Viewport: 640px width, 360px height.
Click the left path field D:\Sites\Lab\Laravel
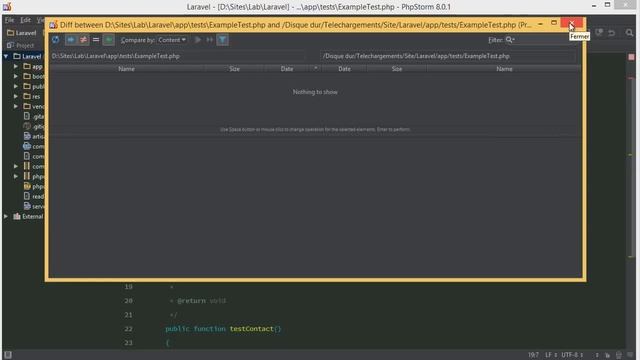point(177,56)
